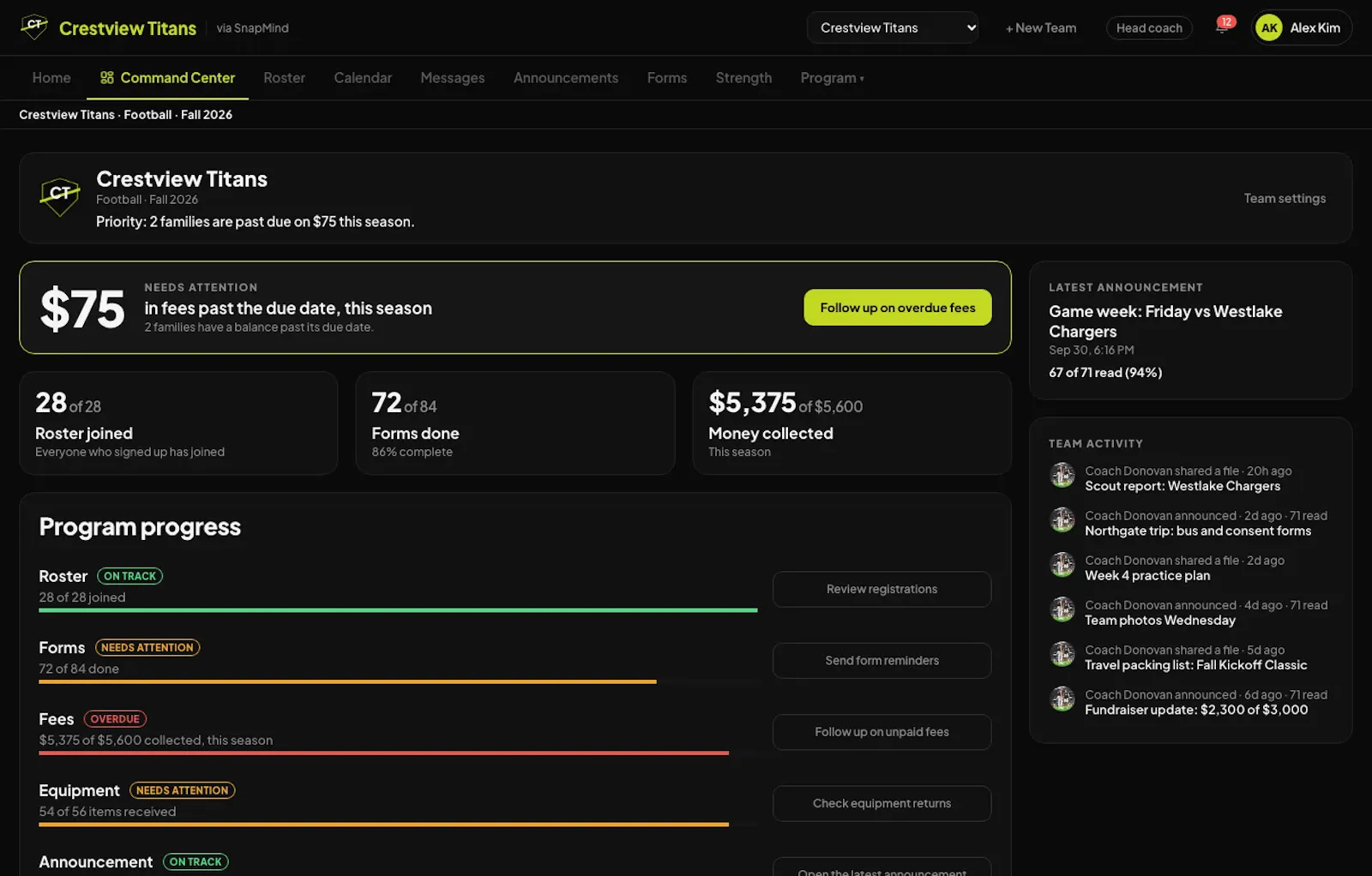Open avatar beside Travel packing list entry

(1062, 654)
